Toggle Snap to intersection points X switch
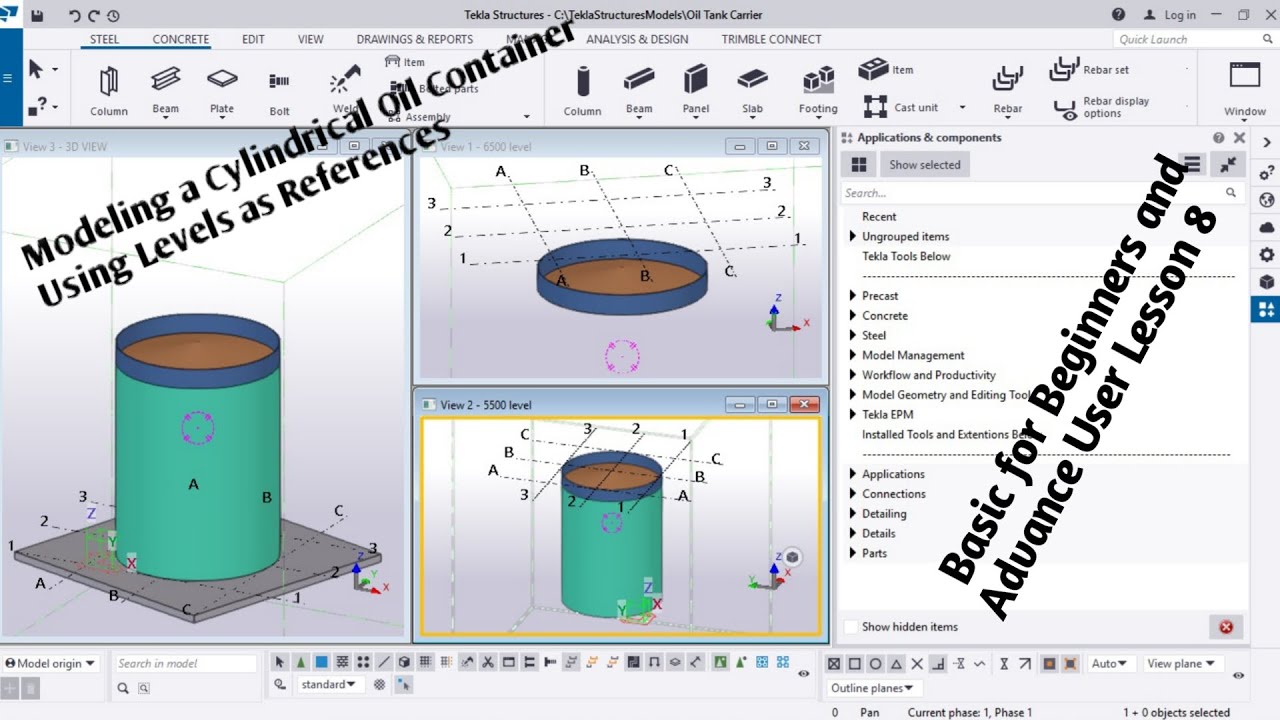 click(916, 664)
